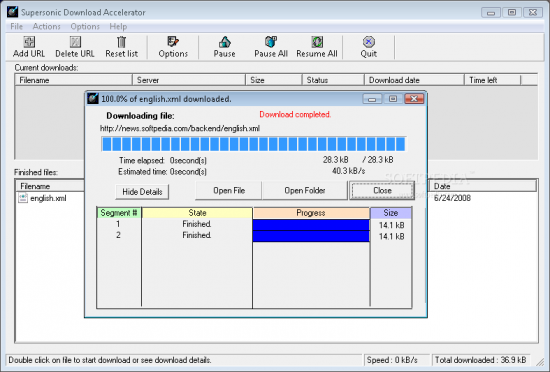Click the segment table Size column header
550x372 pixels.
coord(391,213)
